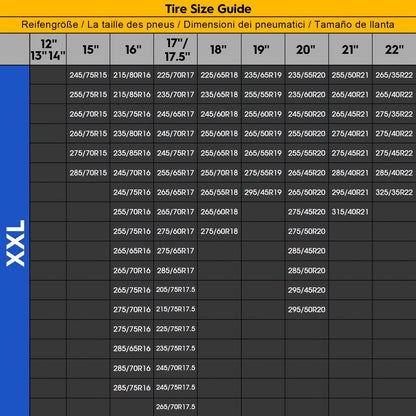
Task: Click the multilingual Reifengröße subtitle bar
Action: click(x=208, y=25)
